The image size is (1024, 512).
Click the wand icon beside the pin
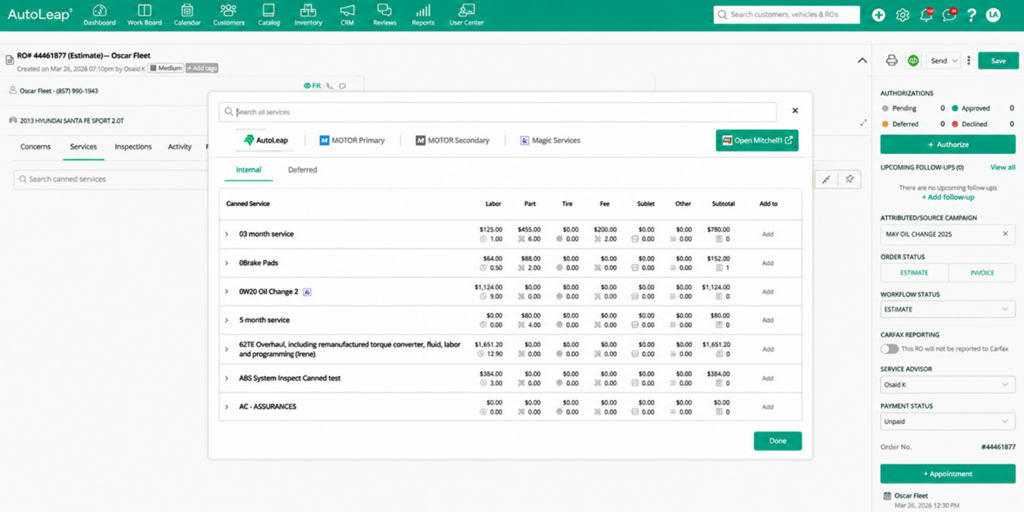pos(826,179)
